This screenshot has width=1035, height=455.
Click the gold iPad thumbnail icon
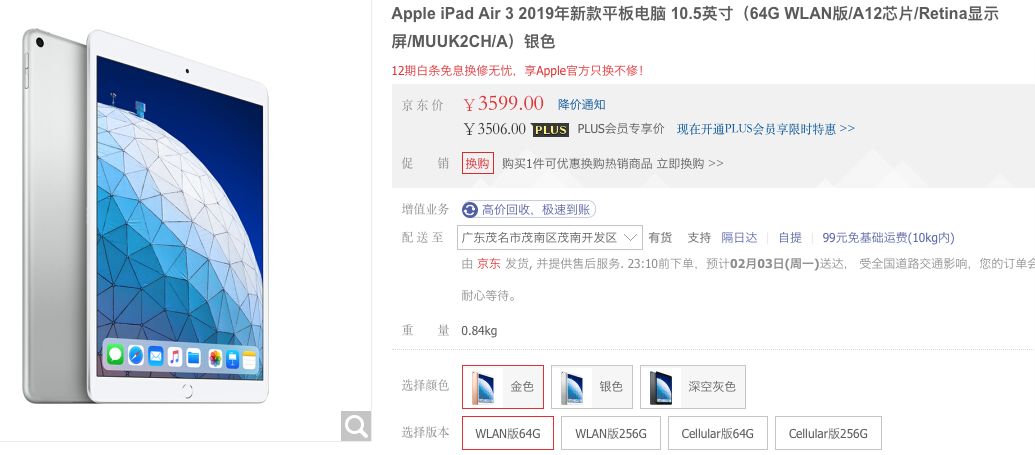483,387
